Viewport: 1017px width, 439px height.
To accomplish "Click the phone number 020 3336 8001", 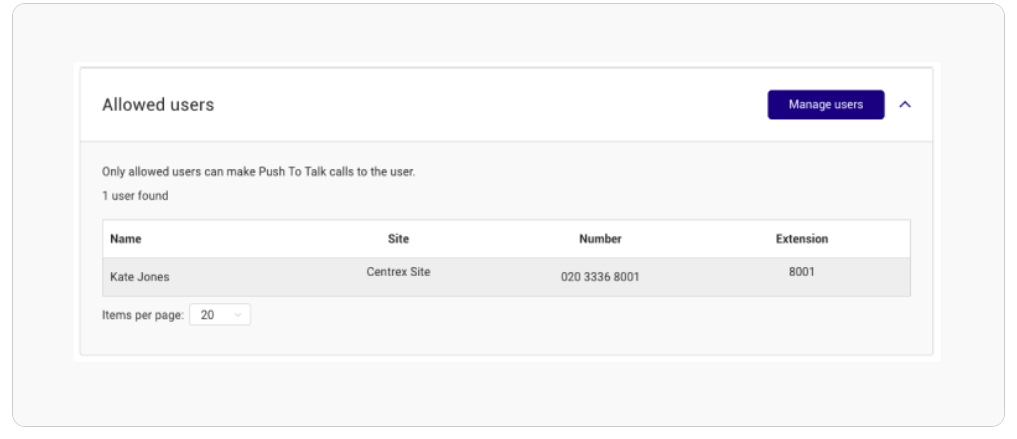I will coord(600,277).
